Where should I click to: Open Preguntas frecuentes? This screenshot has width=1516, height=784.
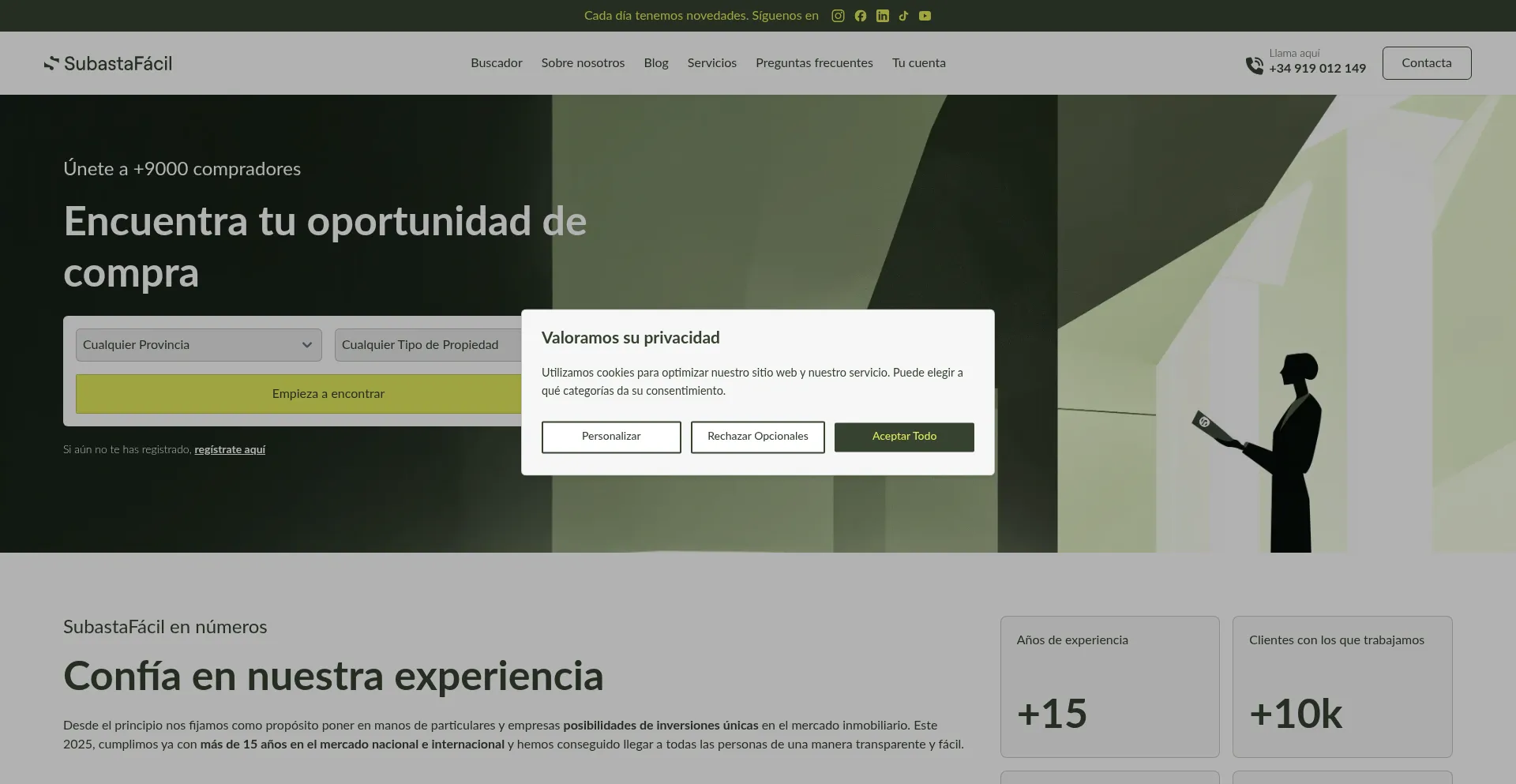(814, 63)
